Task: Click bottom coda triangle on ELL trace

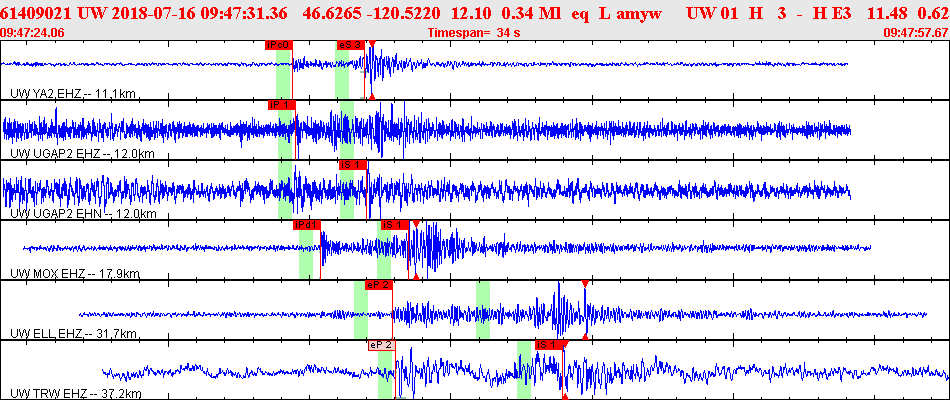Action: click(x=585, y=336)
